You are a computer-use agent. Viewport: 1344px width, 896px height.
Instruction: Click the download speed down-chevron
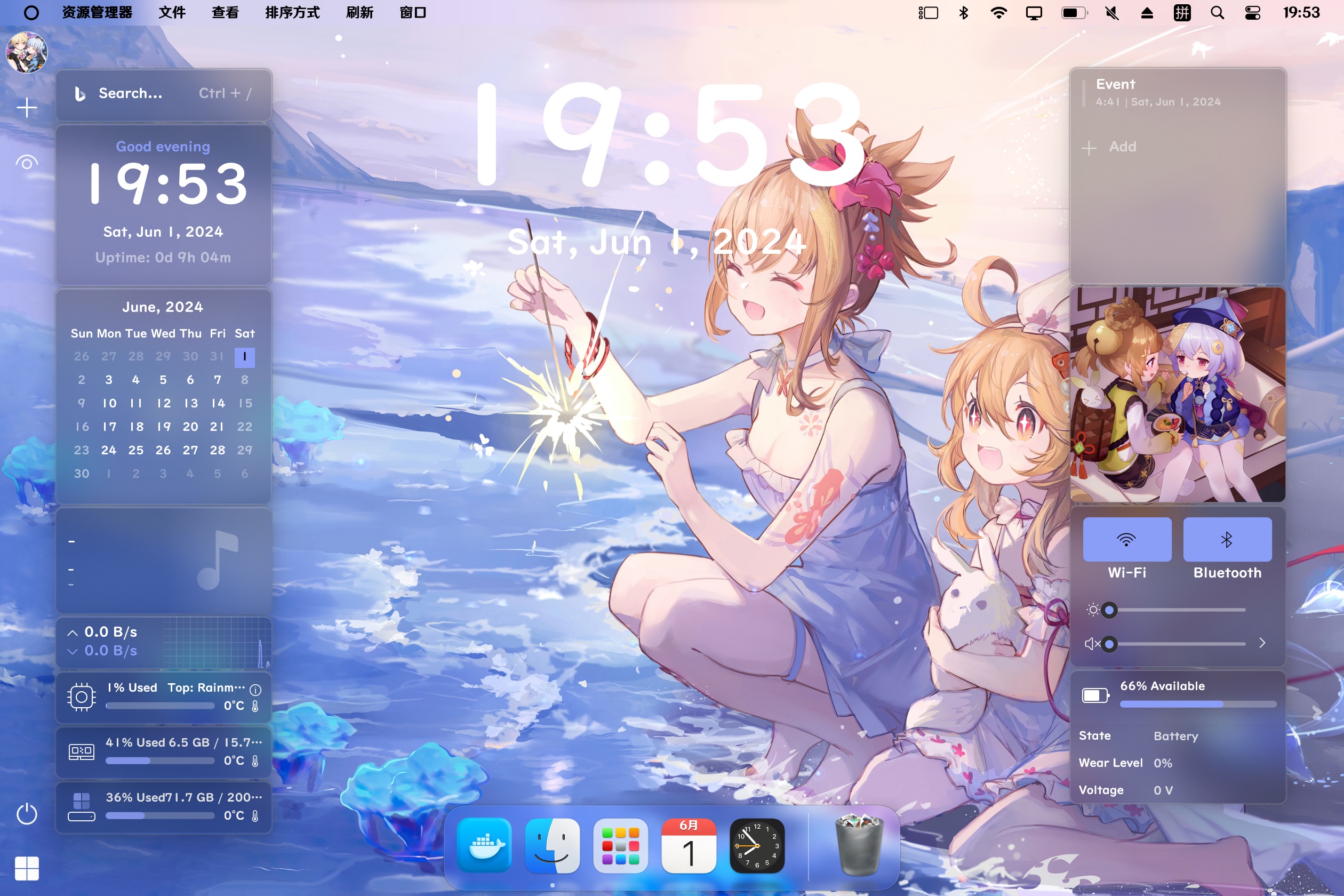[73, 651]
